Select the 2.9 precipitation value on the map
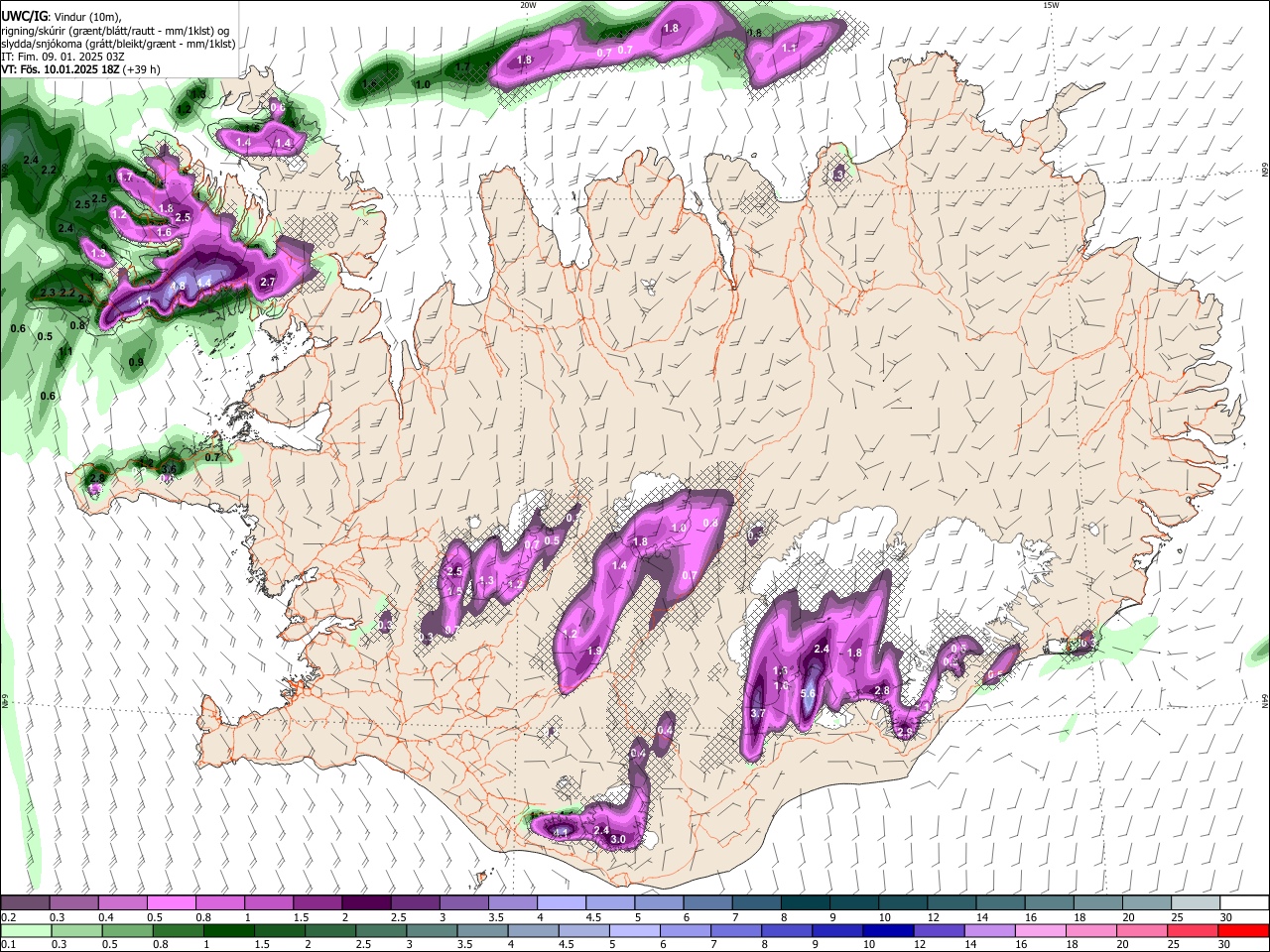The height and width of the screenshot is (952, 1270). [x=905, y=733]
